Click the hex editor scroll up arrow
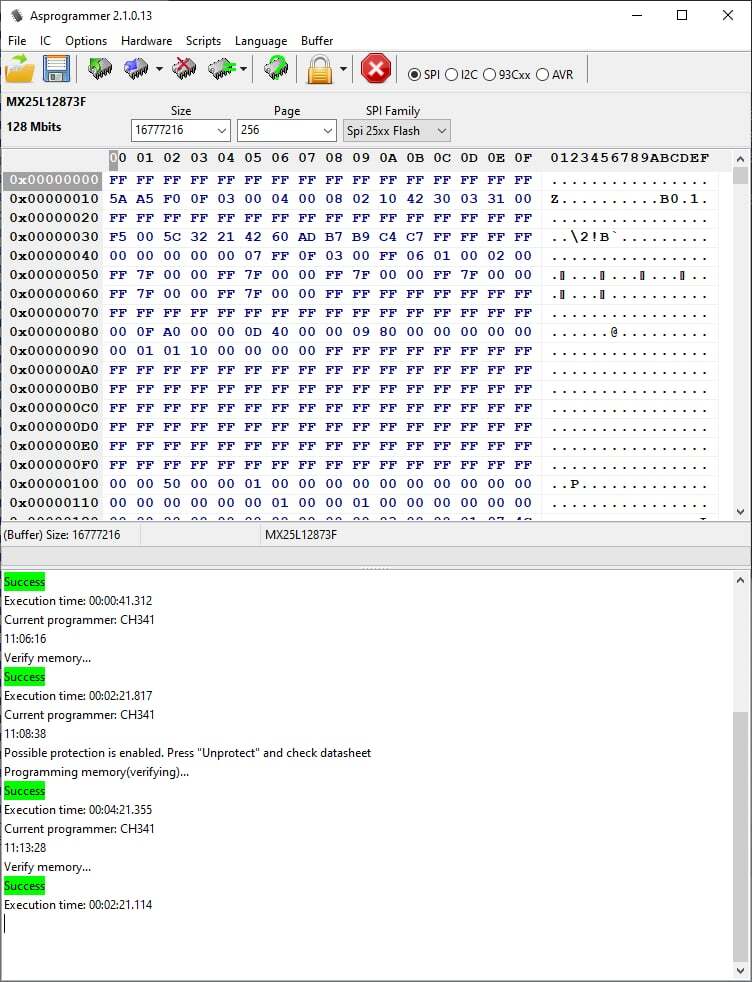The image size is (752, 982). 740,159
